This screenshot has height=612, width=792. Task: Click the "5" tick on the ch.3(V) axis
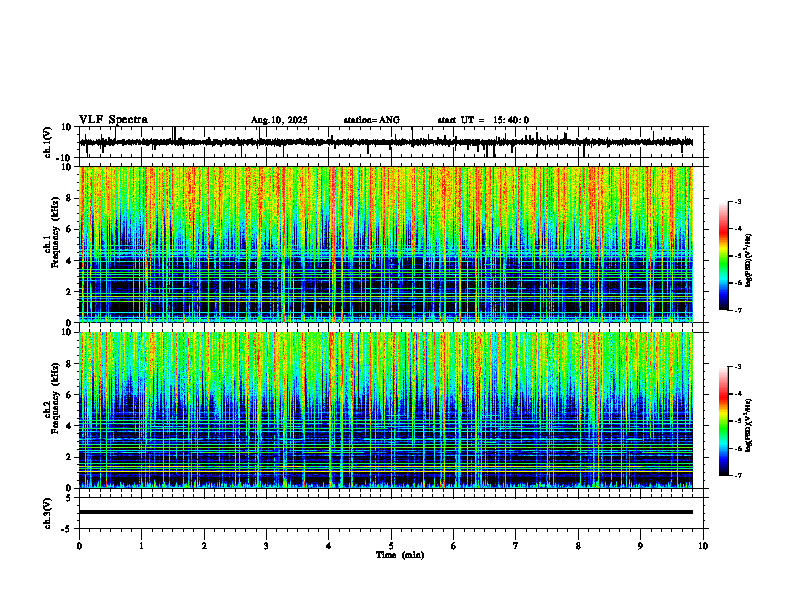[x=69, y=498]
